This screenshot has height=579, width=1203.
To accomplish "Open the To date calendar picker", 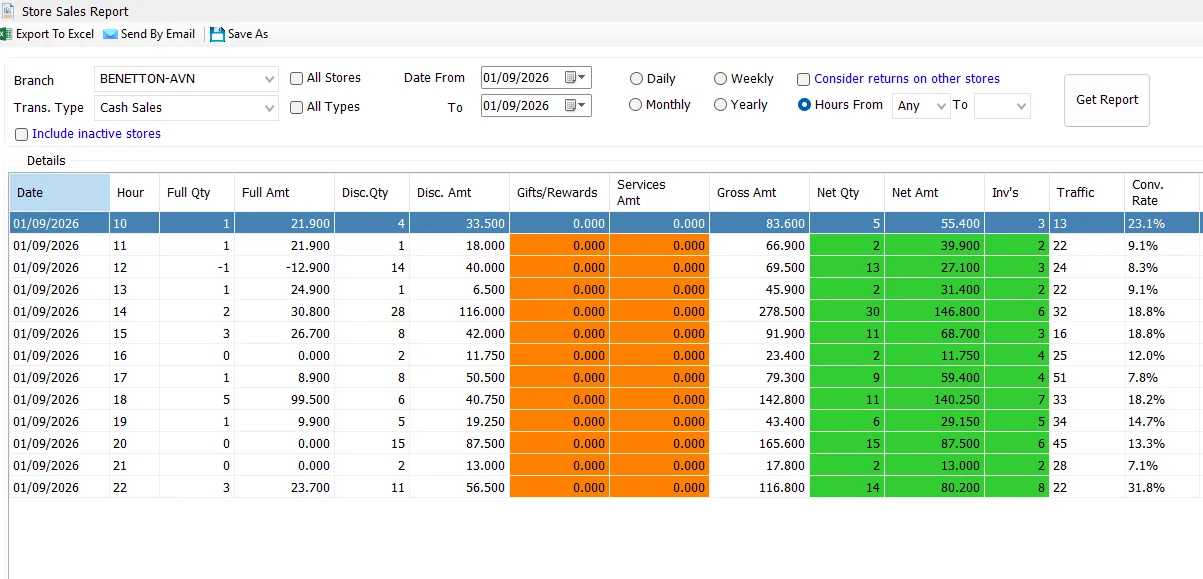I will [x=576, y=106].
